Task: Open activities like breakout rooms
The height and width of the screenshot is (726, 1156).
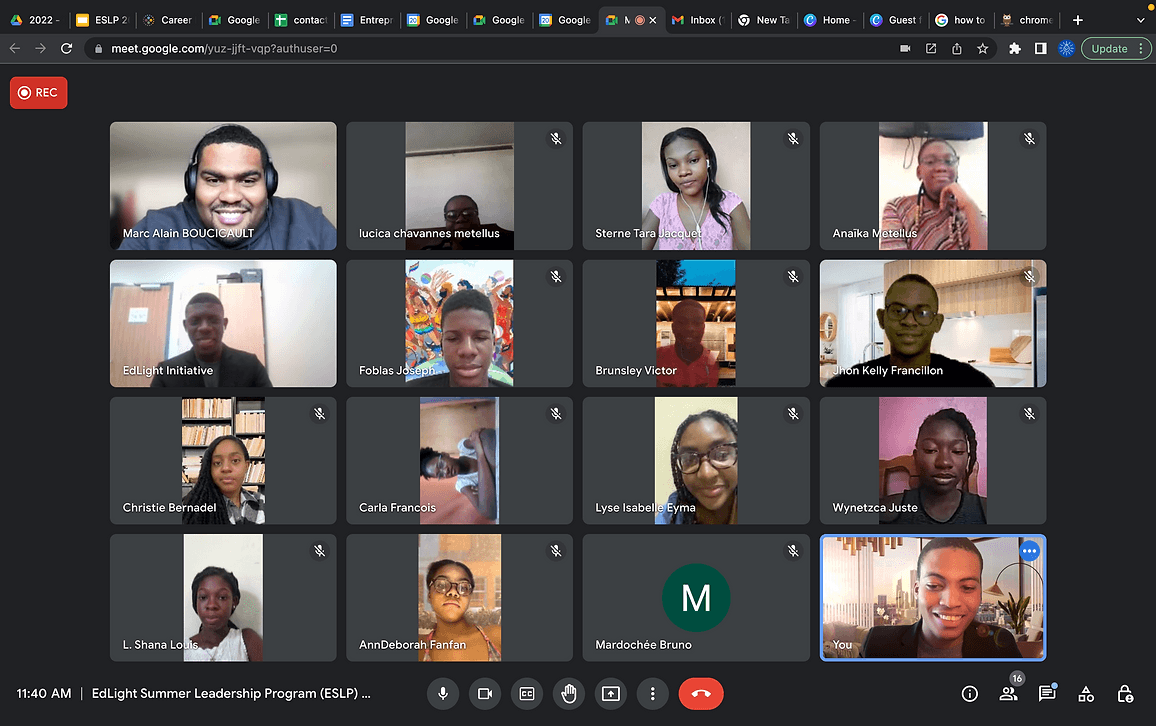Action: pyautogui.click(x=1085, y=693)
